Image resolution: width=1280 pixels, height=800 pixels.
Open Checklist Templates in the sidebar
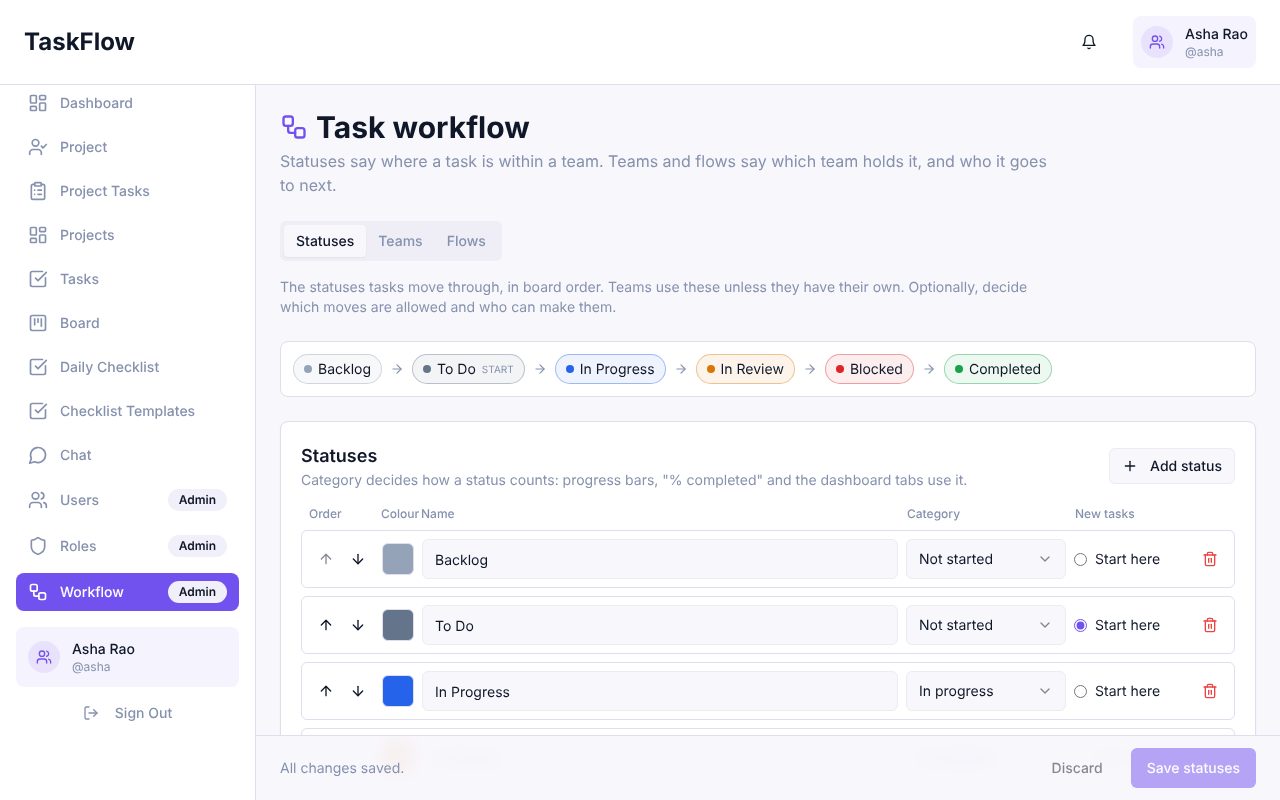(127, 411)
